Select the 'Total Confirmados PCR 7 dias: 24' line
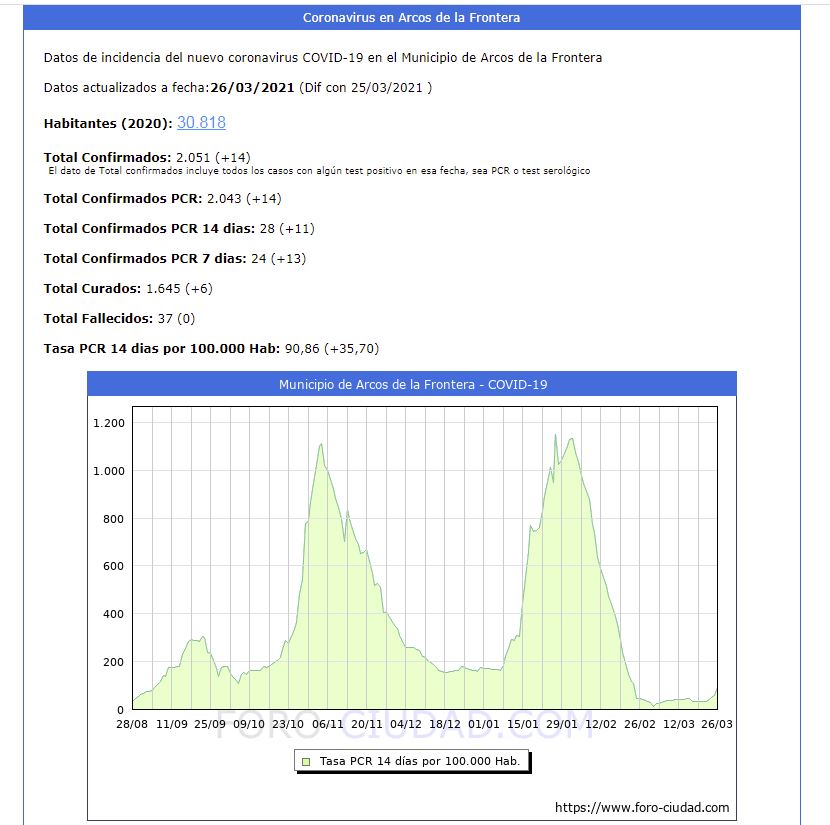830x825 pixels. [175, 259]
